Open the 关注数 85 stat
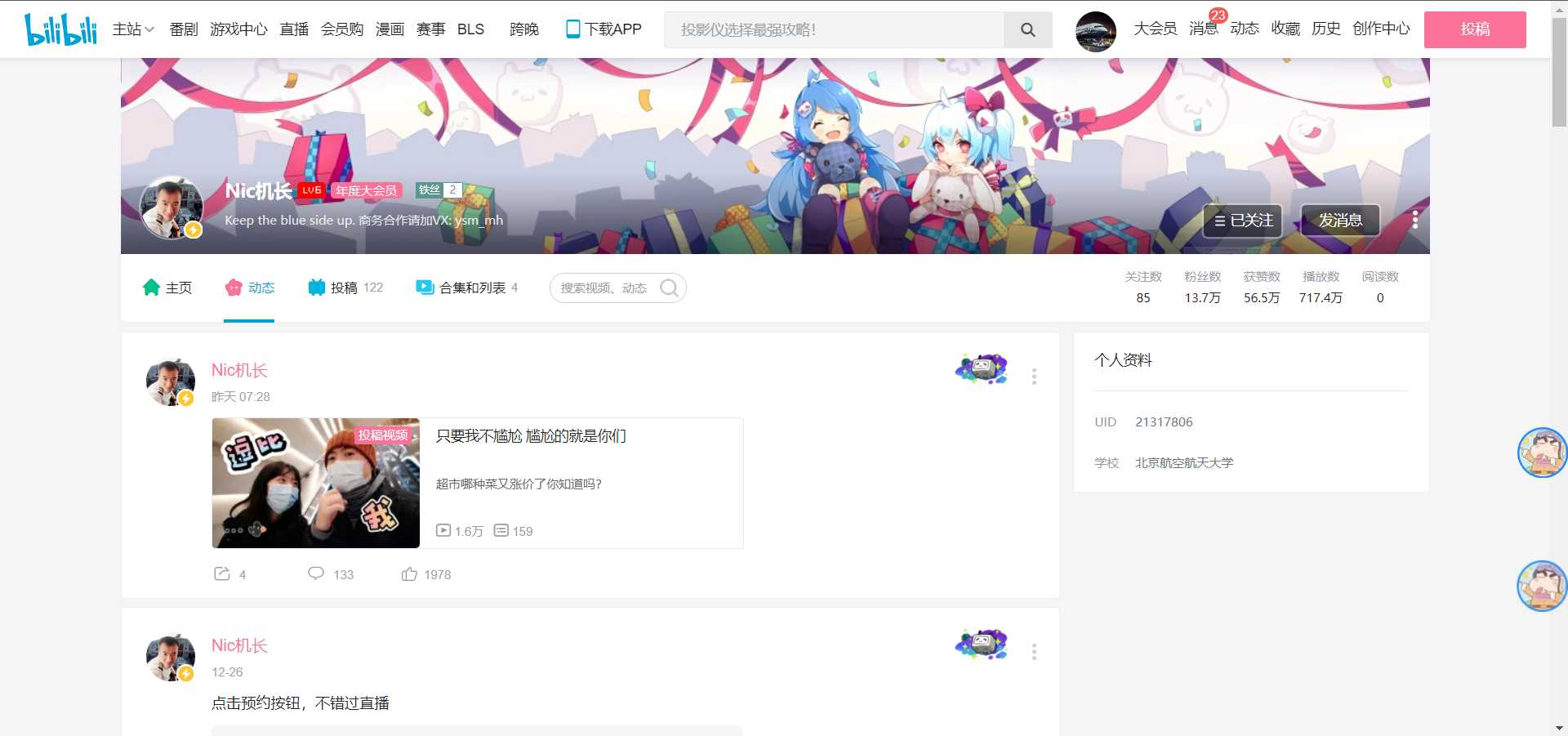Image resolution: width=1568 pixels, height=736 pixels. (1143, 288)
